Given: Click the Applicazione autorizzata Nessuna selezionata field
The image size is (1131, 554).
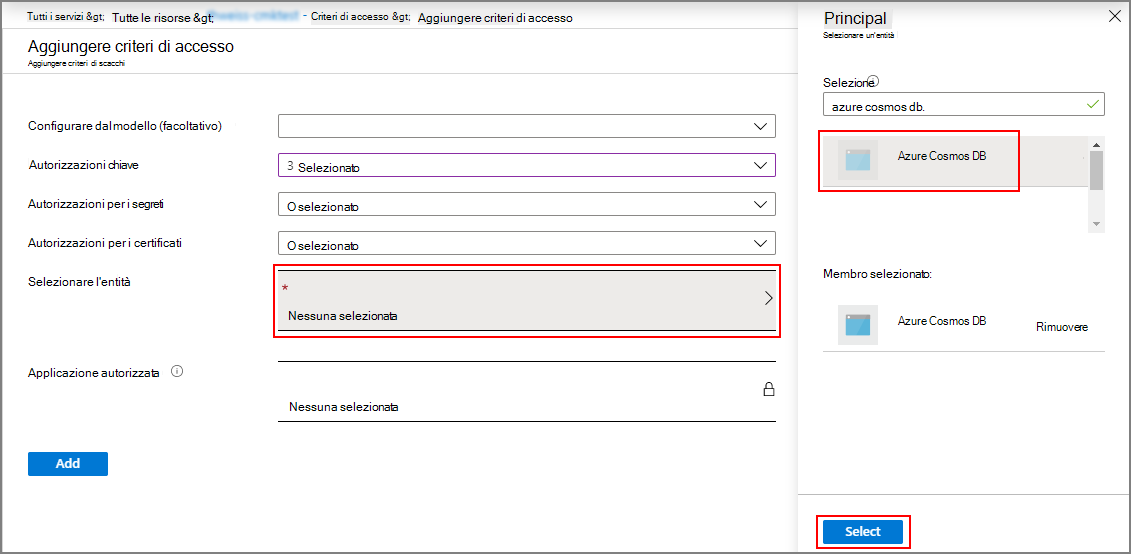Looking at the screenshot, I should 527,391.
